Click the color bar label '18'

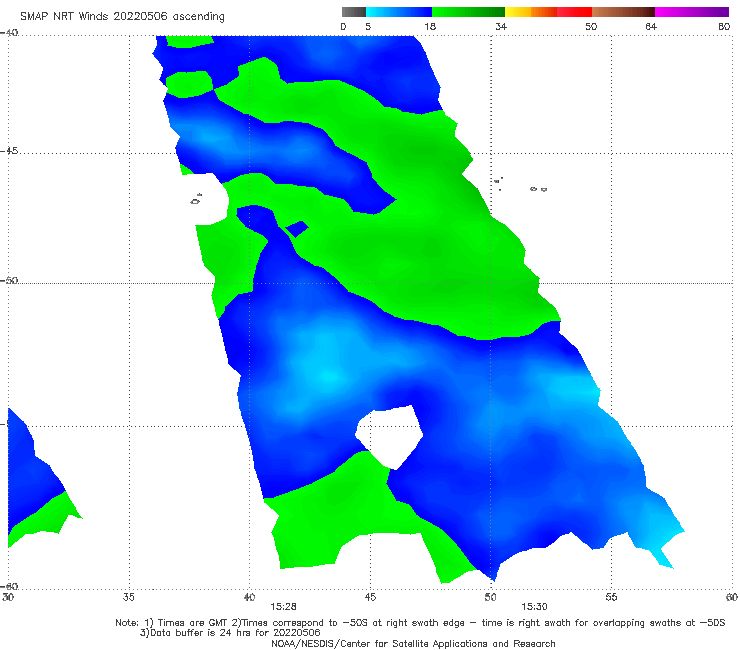point(430,26)
